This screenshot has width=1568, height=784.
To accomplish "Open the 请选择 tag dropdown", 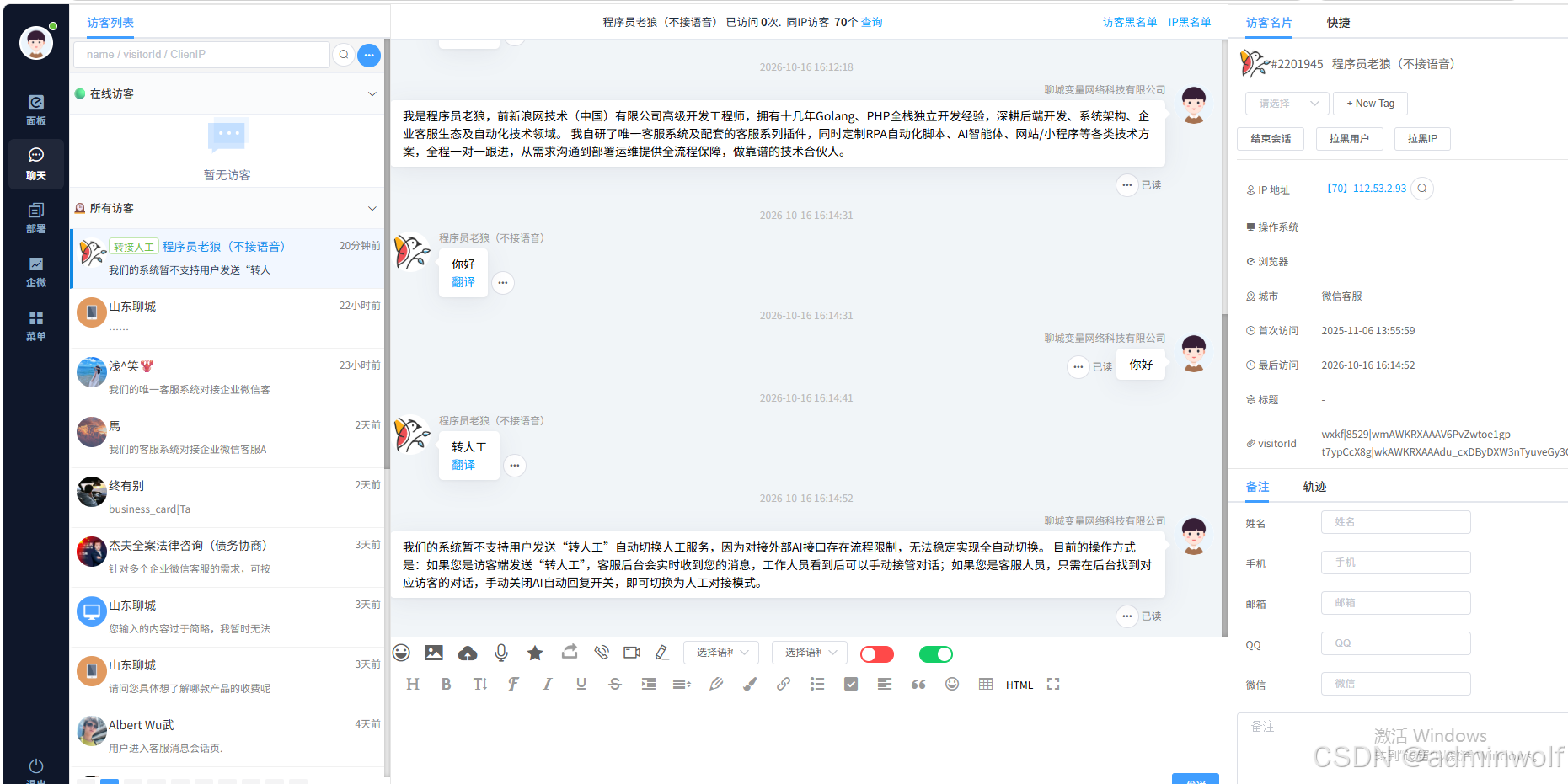I will [1287, 104].
